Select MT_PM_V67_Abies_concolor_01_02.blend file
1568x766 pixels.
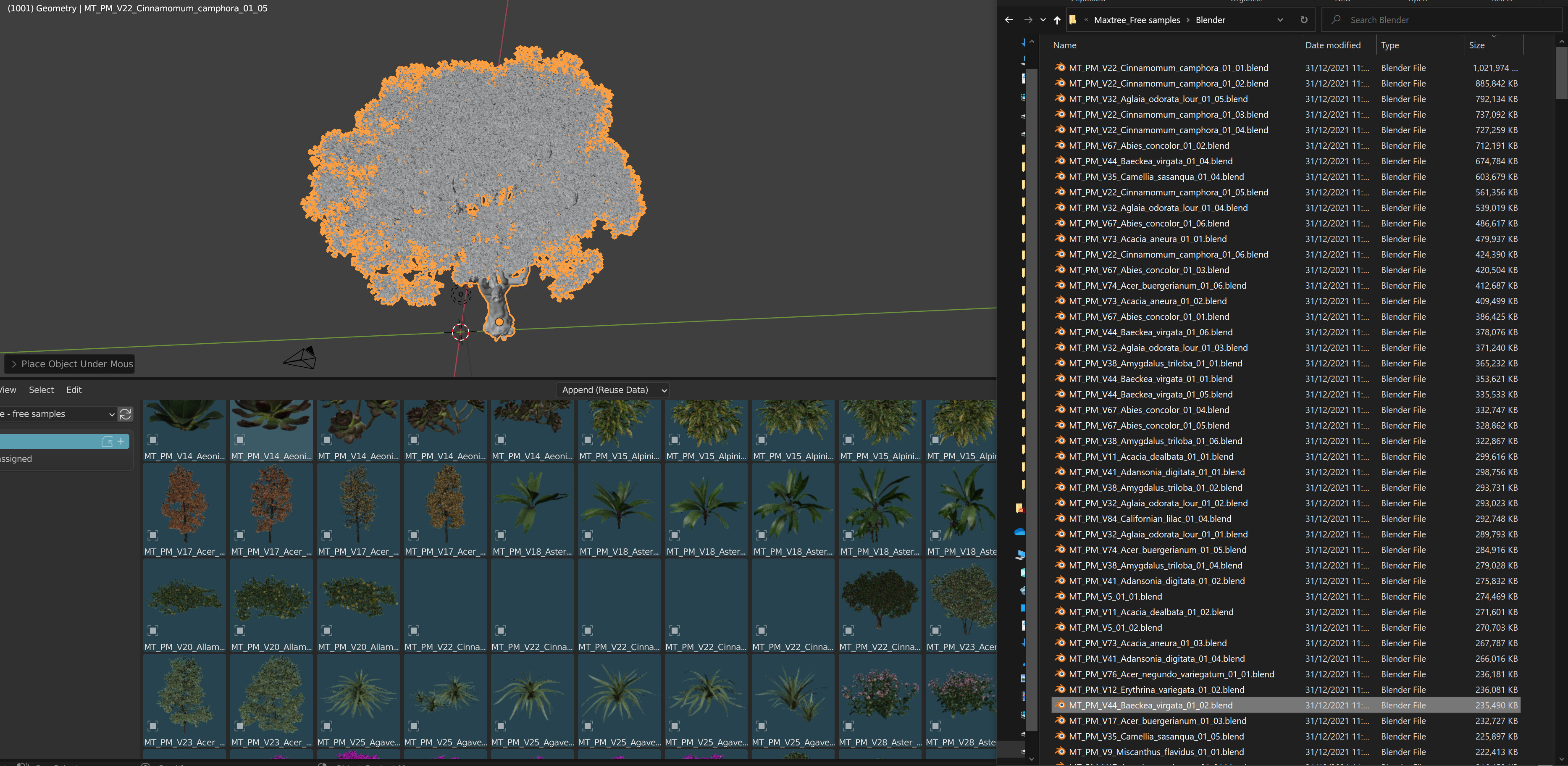[1149, 145]
